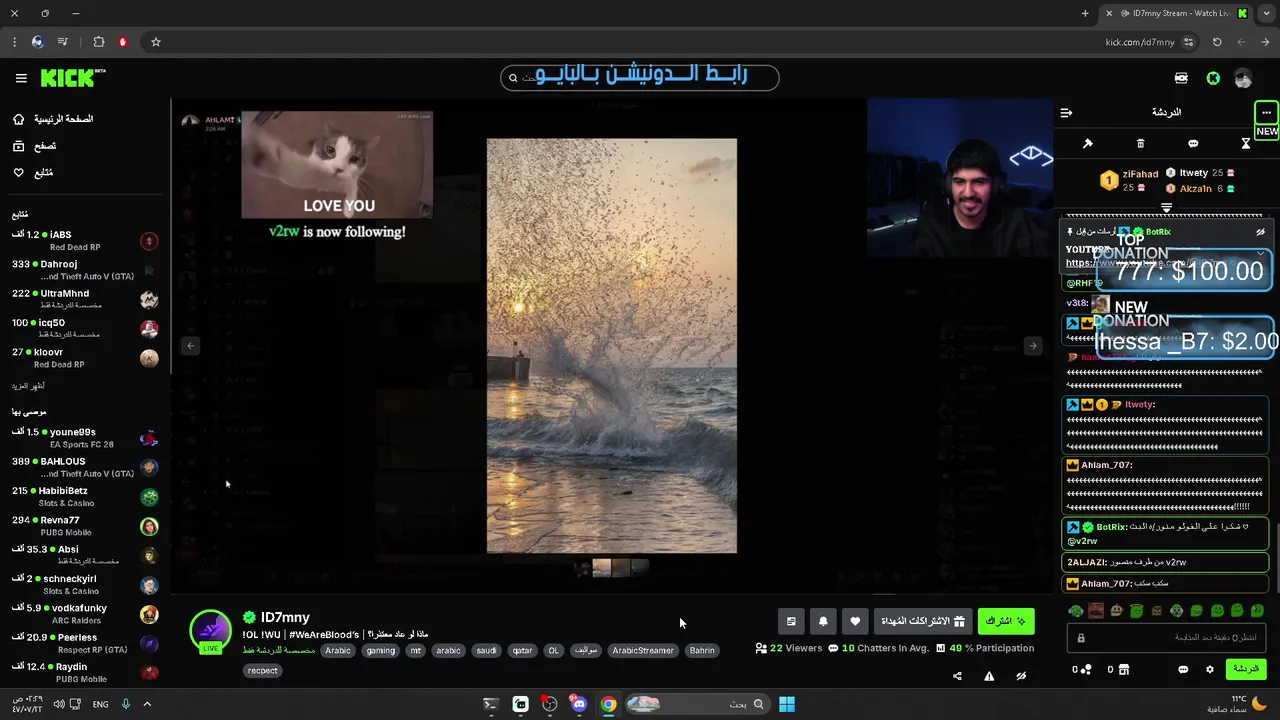Click the camera icon in the Kick top bar
Image resolution: width=1280 pixels, height=720 pixels.
tap(1181, 78)
